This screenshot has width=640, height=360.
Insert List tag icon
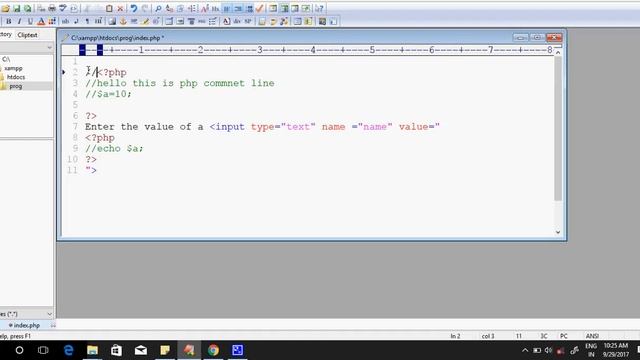[213, 21]
